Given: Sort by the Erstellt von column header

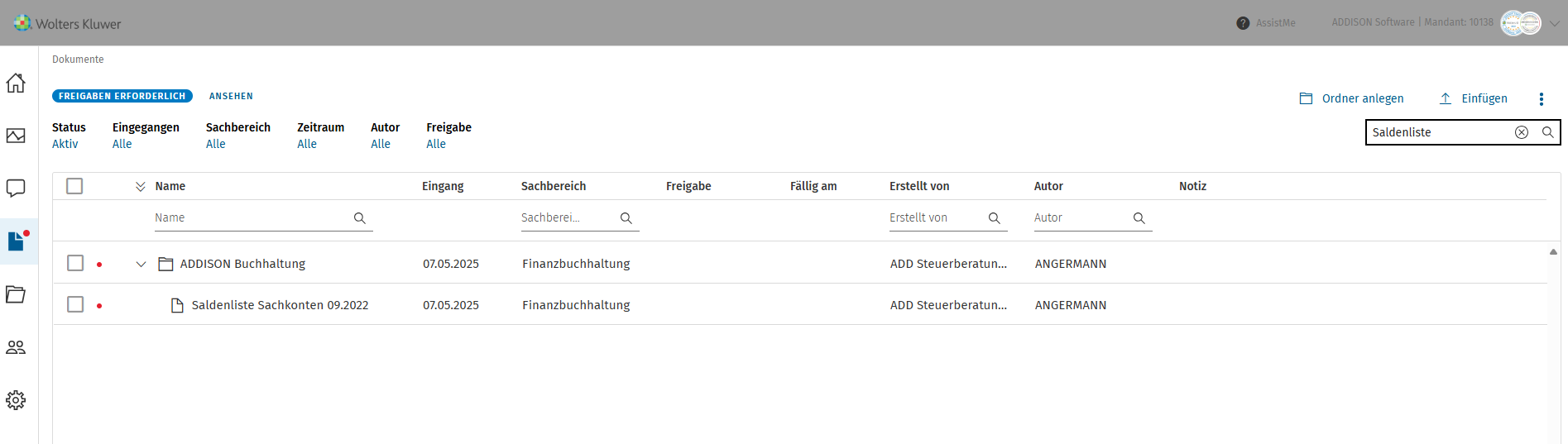Looking at the screenshot, I should point(919,186).
